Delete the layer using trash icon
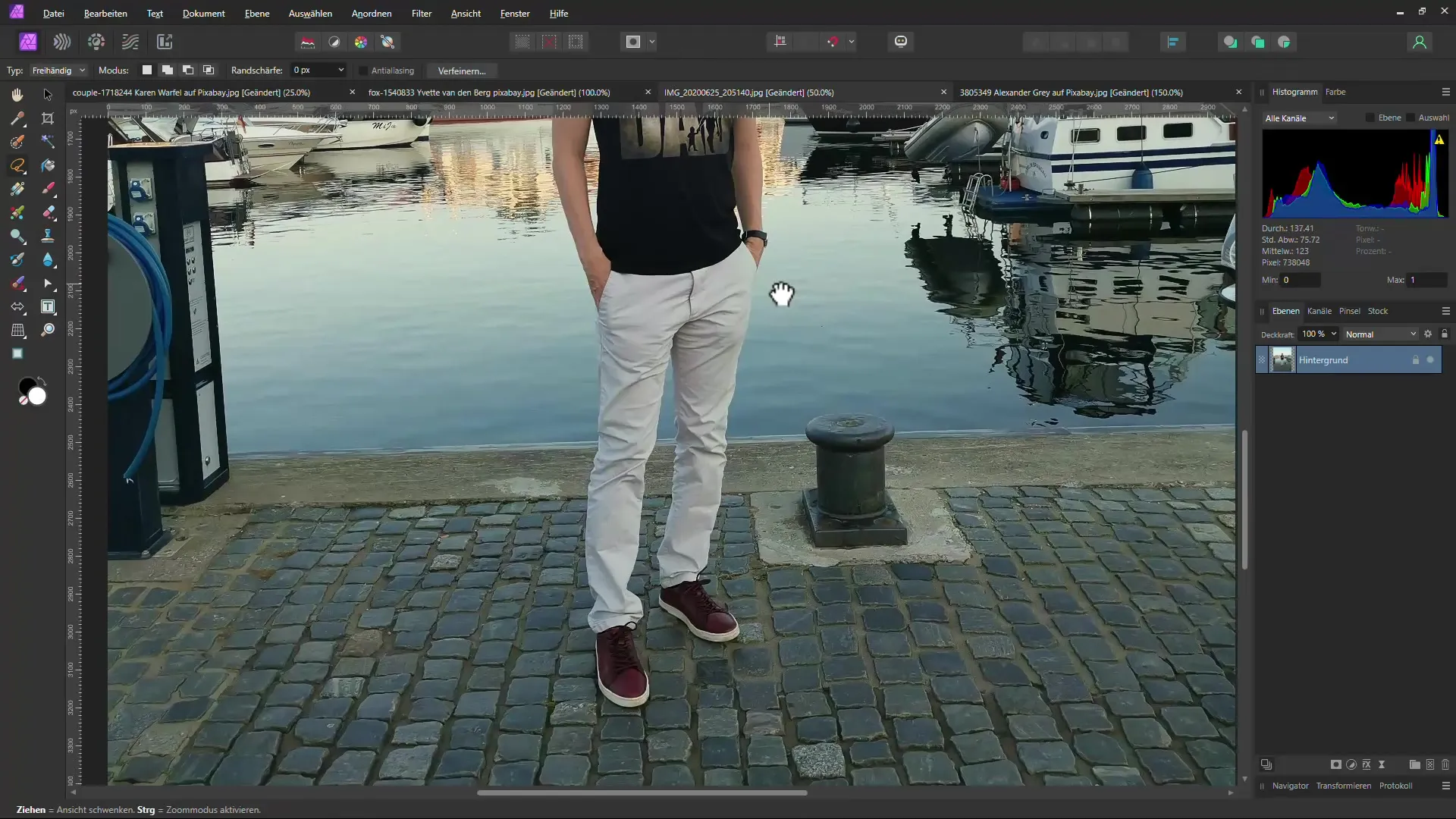1456x819 pixels. tap(1445, 764)
